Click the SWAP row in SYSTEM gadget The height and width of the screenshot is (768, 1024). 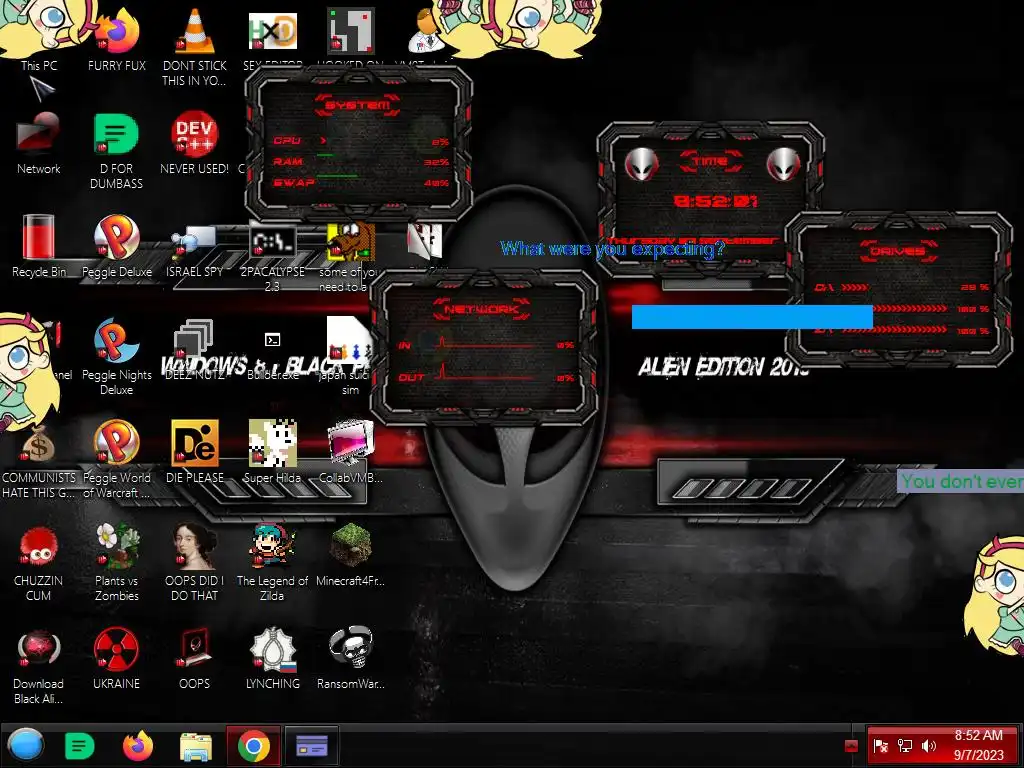360,182
